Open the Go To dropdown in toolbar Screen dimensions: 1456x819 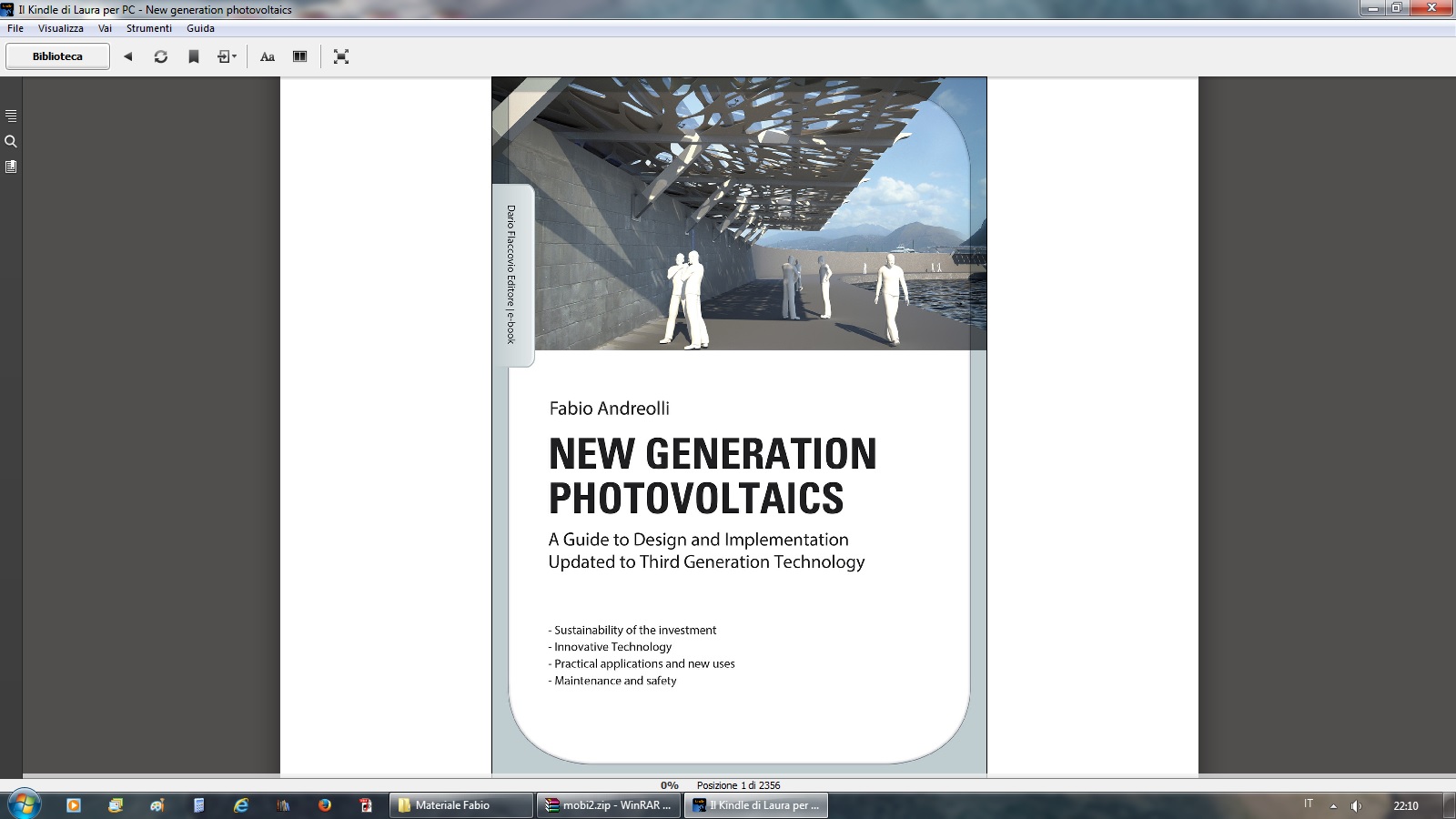(227, 56)
